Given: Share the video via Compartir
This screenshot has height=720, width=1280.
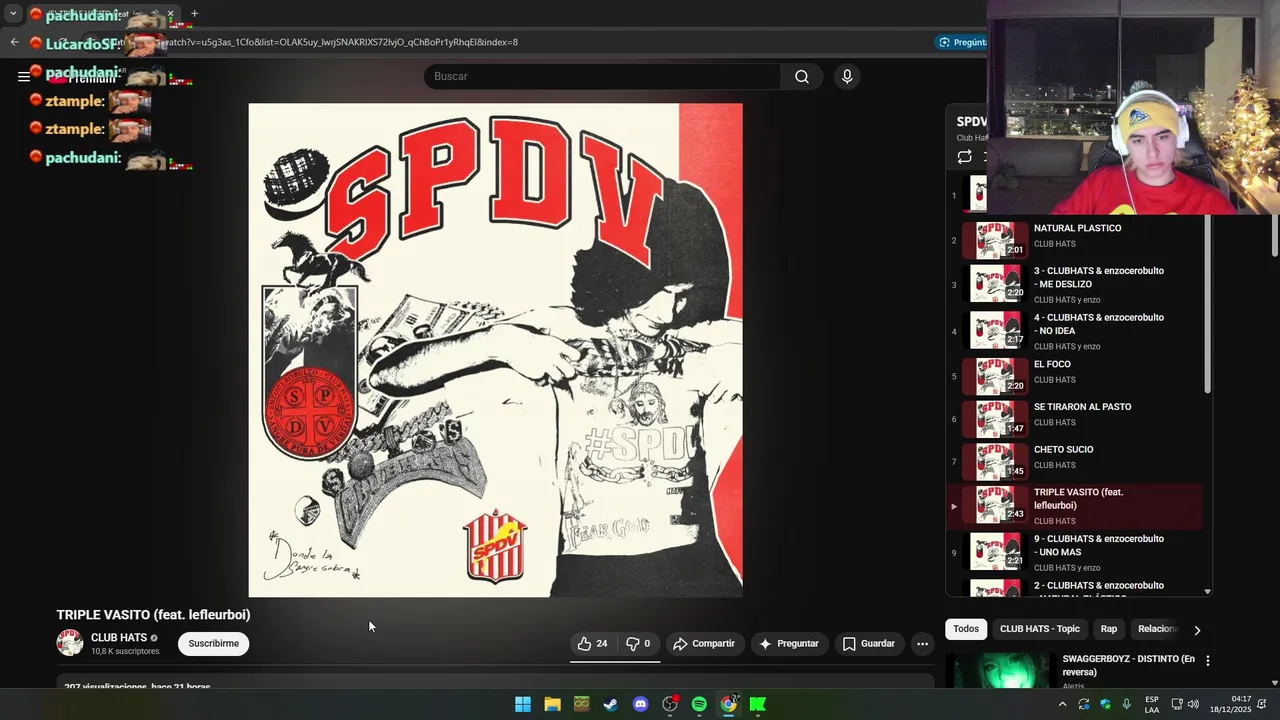Looking at the screenshot, I should (x=704, y=644).
